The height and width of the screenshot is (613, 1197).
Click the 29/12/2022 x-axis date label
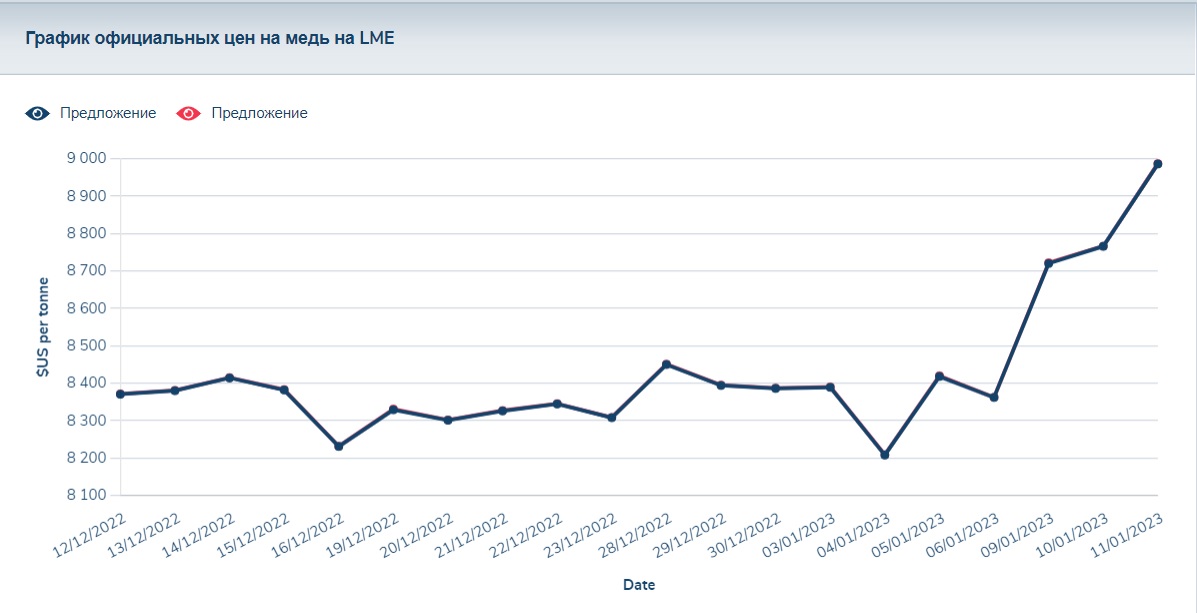click(x=691, y=535)
